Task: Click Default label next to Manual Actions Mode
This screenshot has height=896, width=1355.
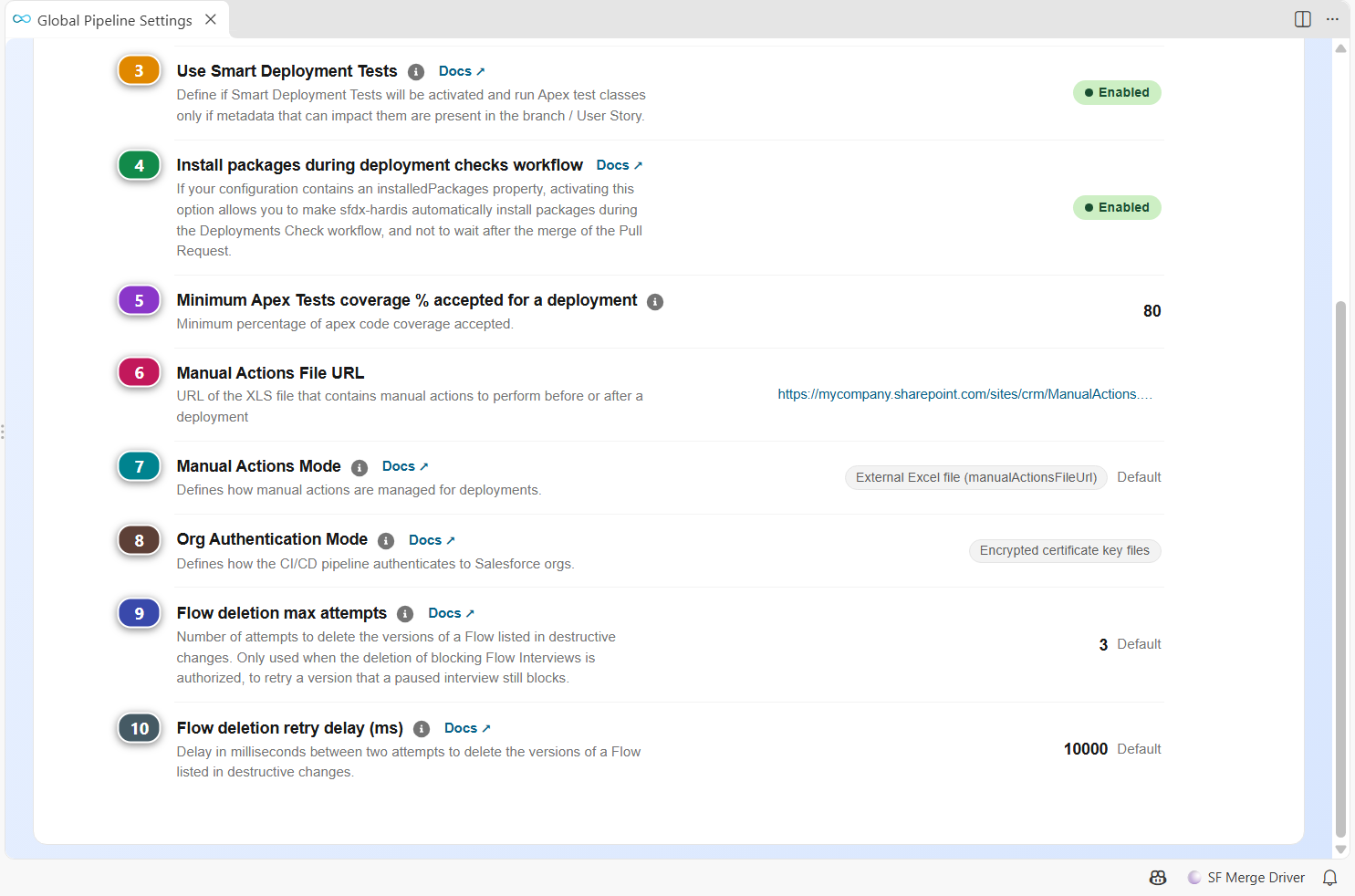Action: tap(1139, 477)
